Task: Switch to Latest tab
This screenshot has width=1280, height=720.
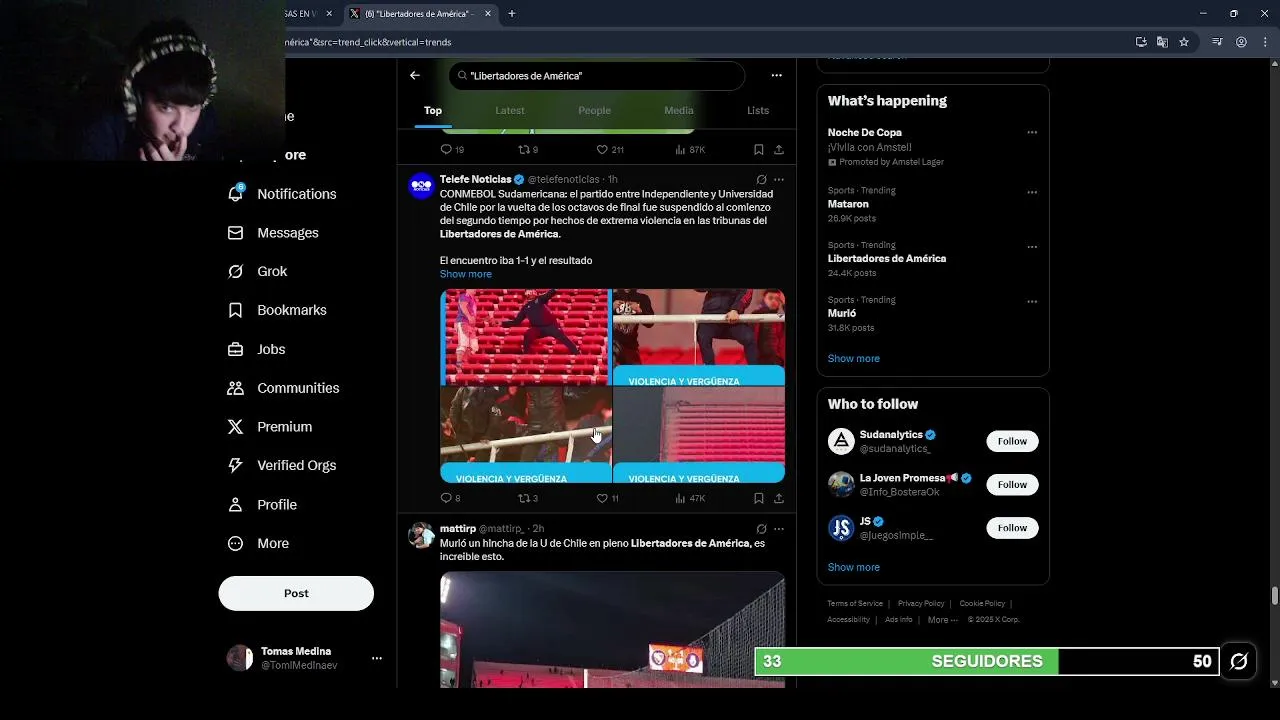Action: pyautogui.click(x=510, y=110)
